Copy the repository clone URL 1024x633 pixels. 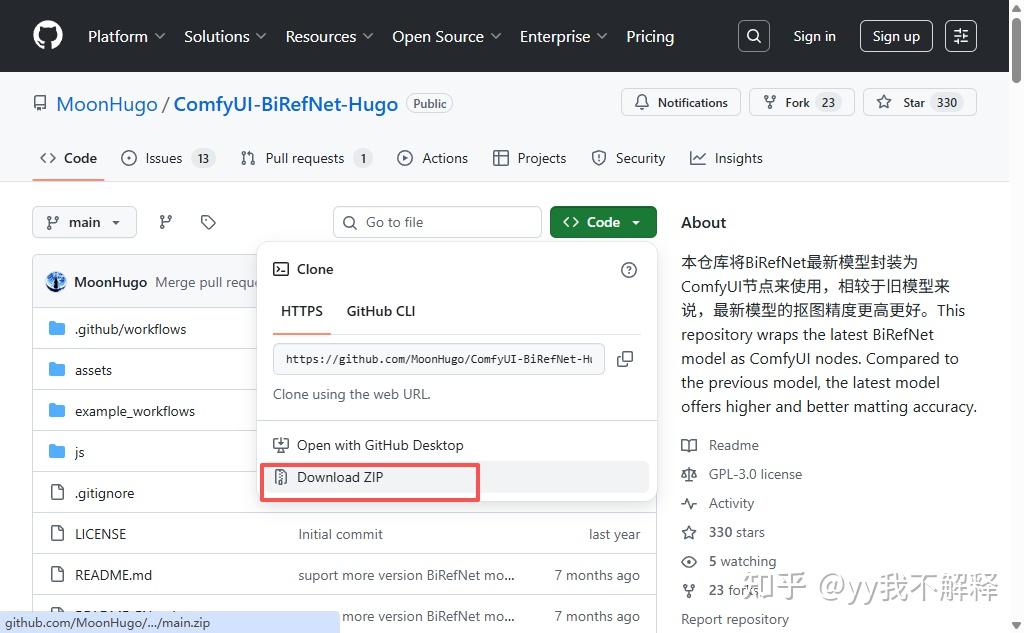625,358
